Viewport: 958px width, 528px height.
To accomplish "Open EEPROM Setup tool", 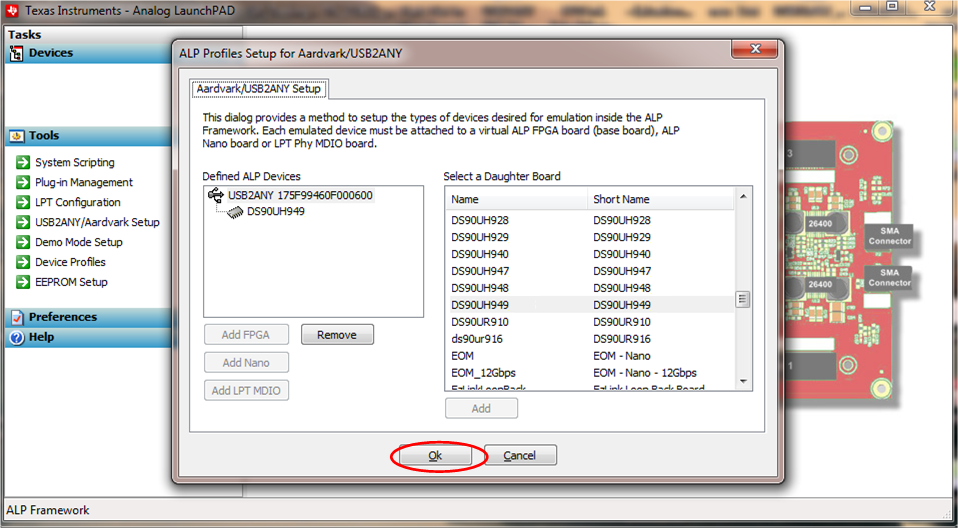I will 71,282.
